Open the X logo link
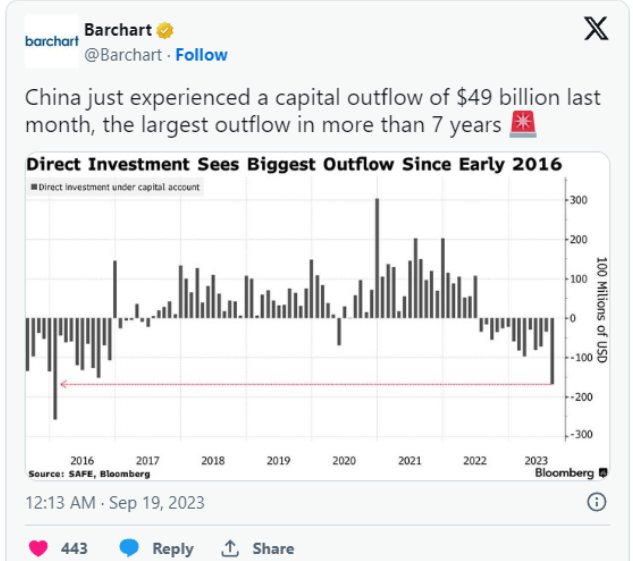633x561 pixels. [x=595, y=31]
